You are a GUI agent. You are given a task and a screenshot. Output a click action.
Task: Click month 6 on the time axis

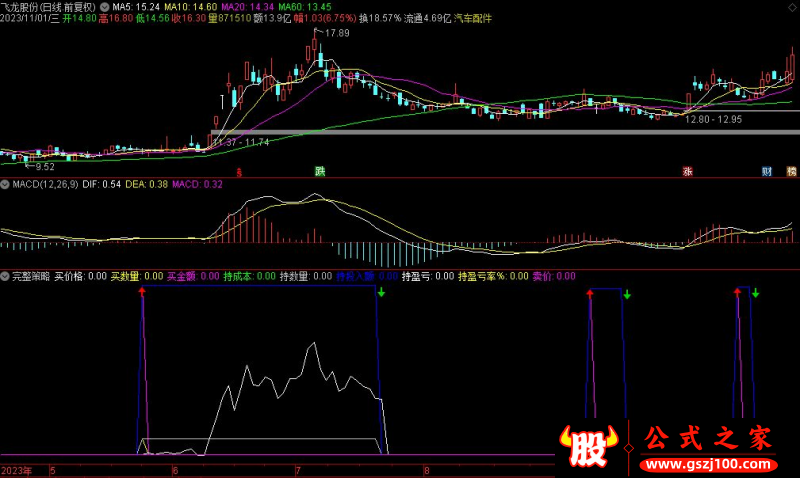175,469
